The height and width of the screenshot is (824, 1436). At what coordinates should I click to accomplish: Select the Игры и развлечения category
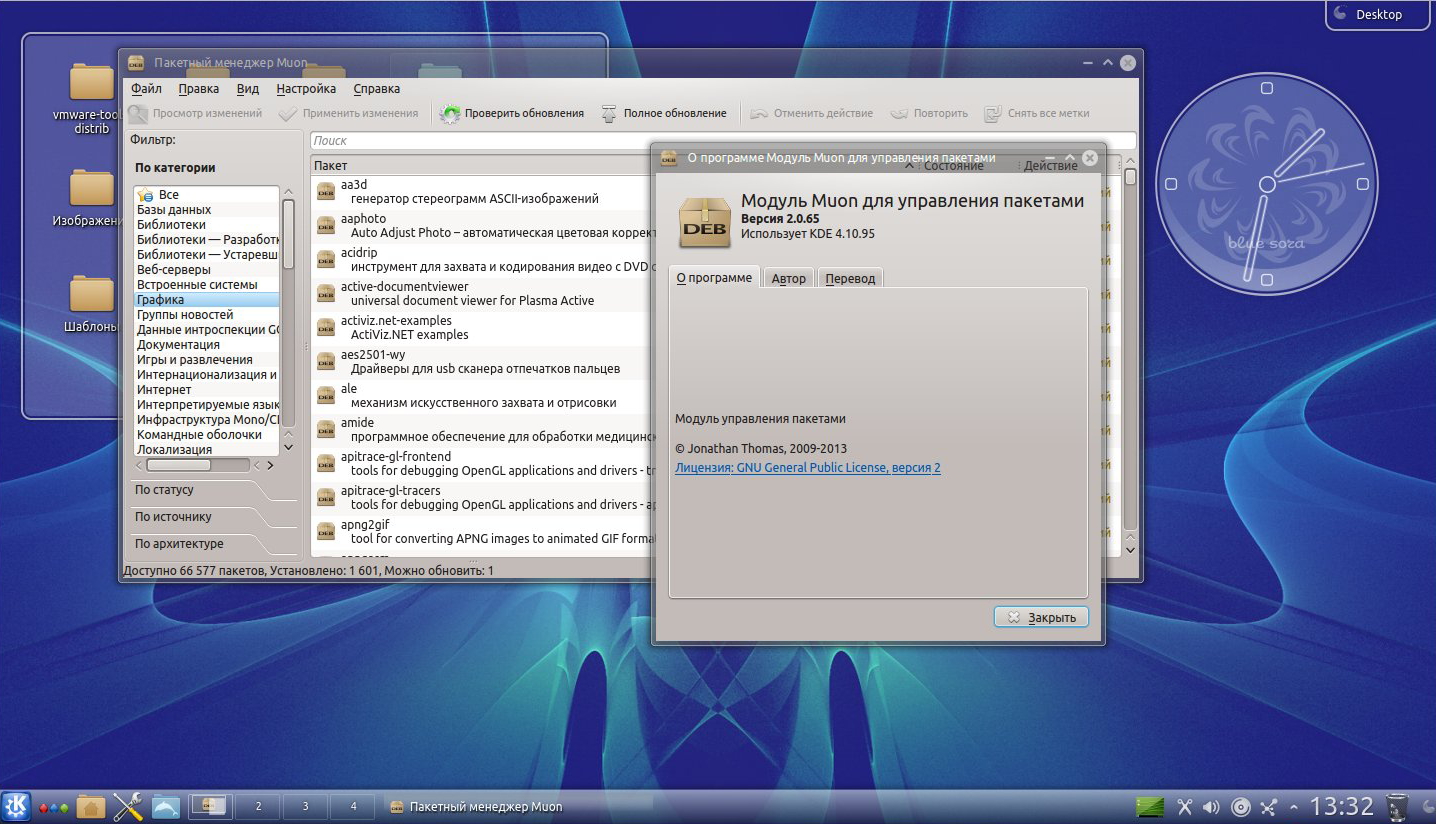click(207, 360)
